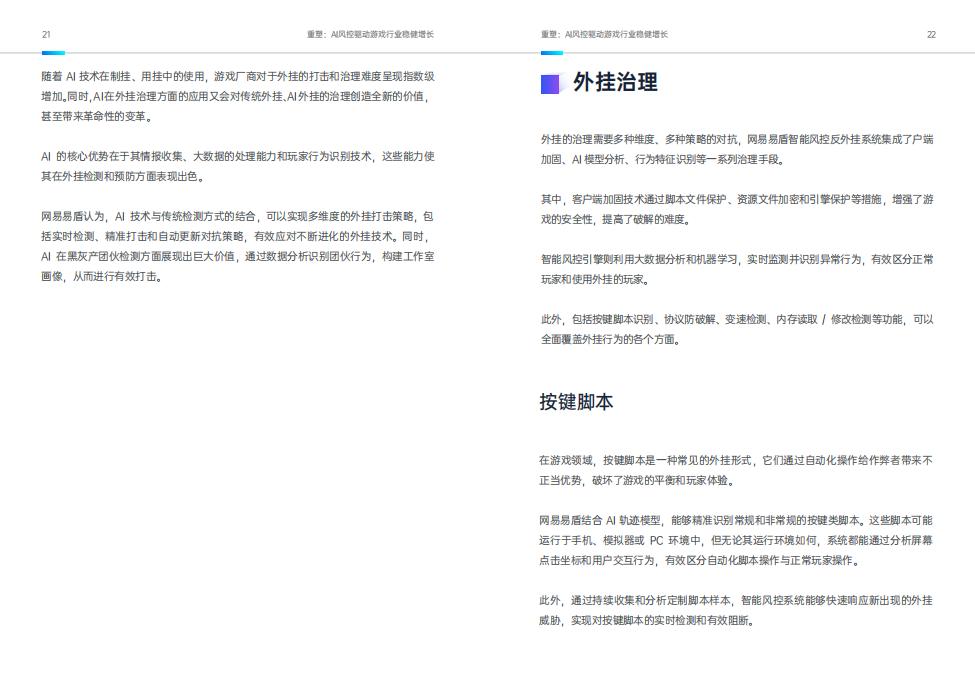975x687 pixels.
Task: Click paragraph starting 在游戏领域，按键脚本
Action: click(x=736, y=470)
